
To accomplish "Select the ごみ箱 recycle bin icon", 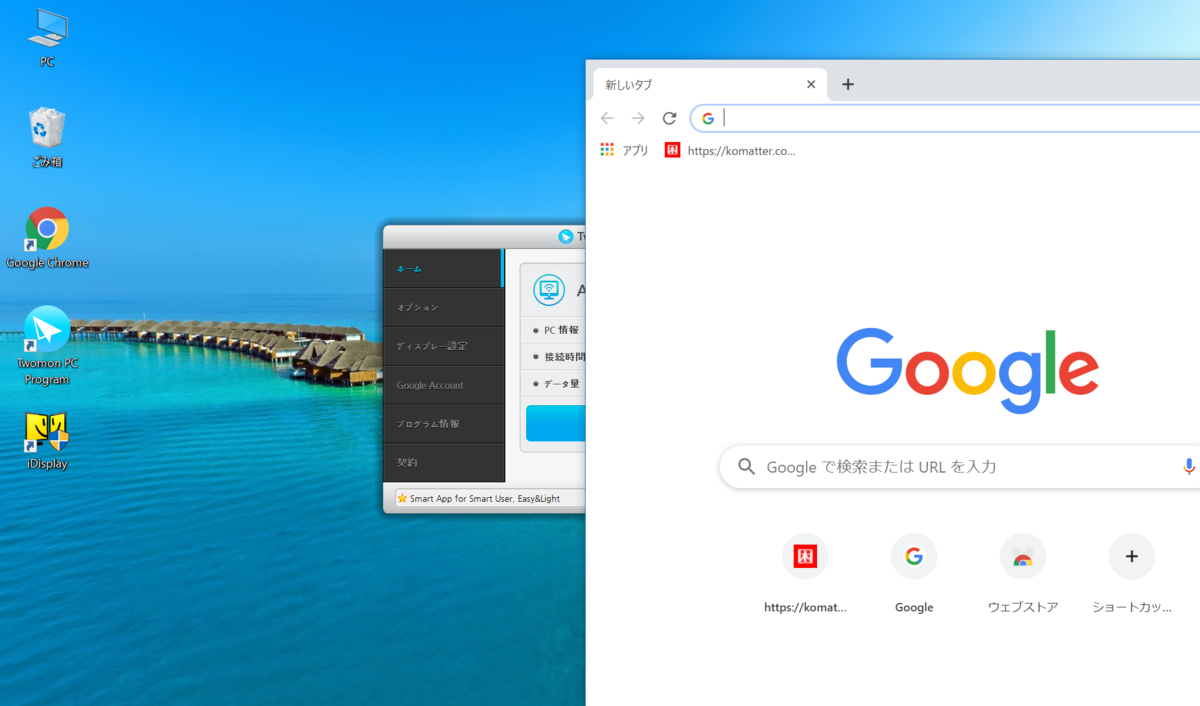I will point(47,138).
